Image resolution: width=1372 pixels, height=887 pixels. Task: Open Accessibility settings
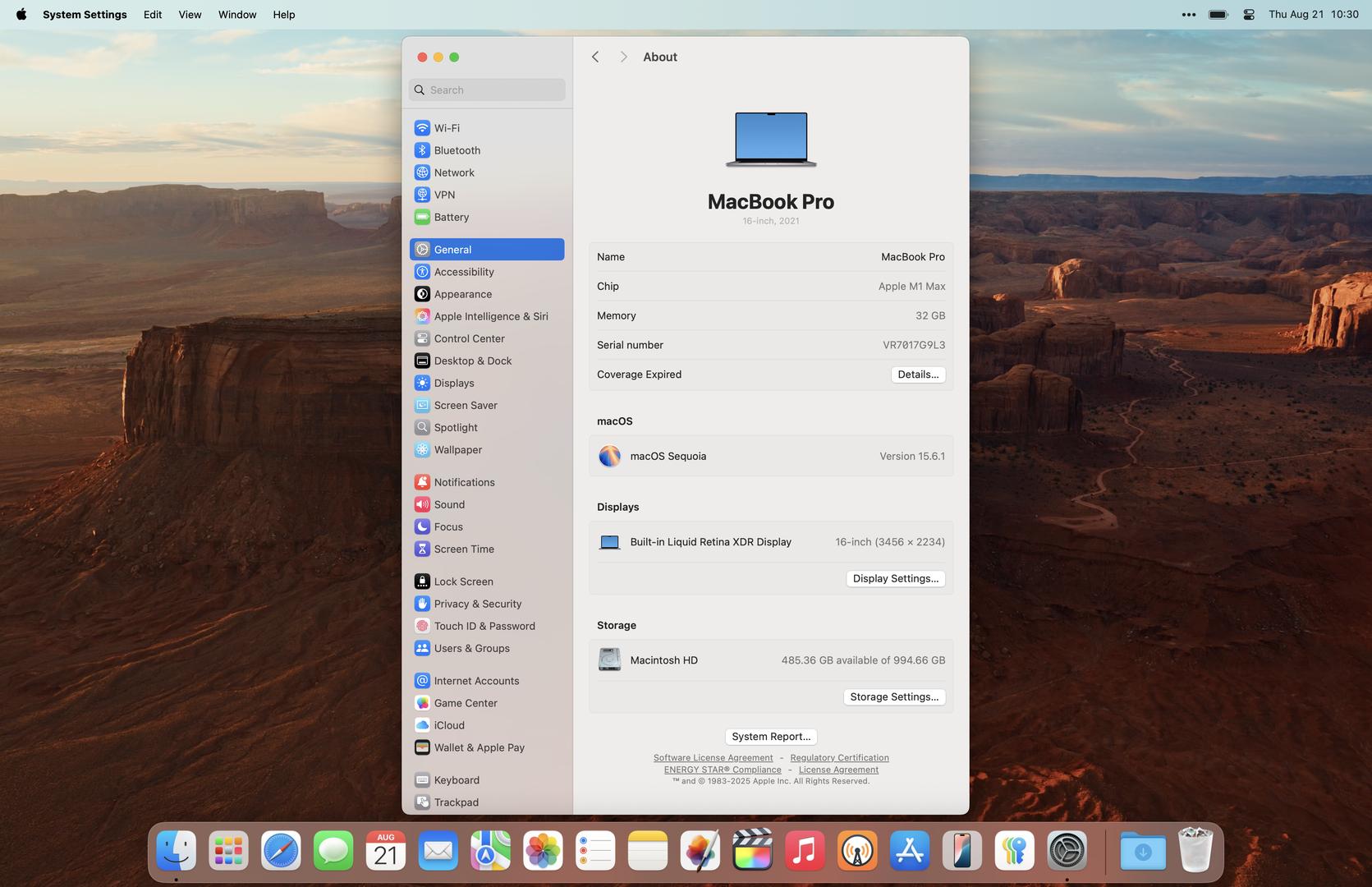pos(487,272)
